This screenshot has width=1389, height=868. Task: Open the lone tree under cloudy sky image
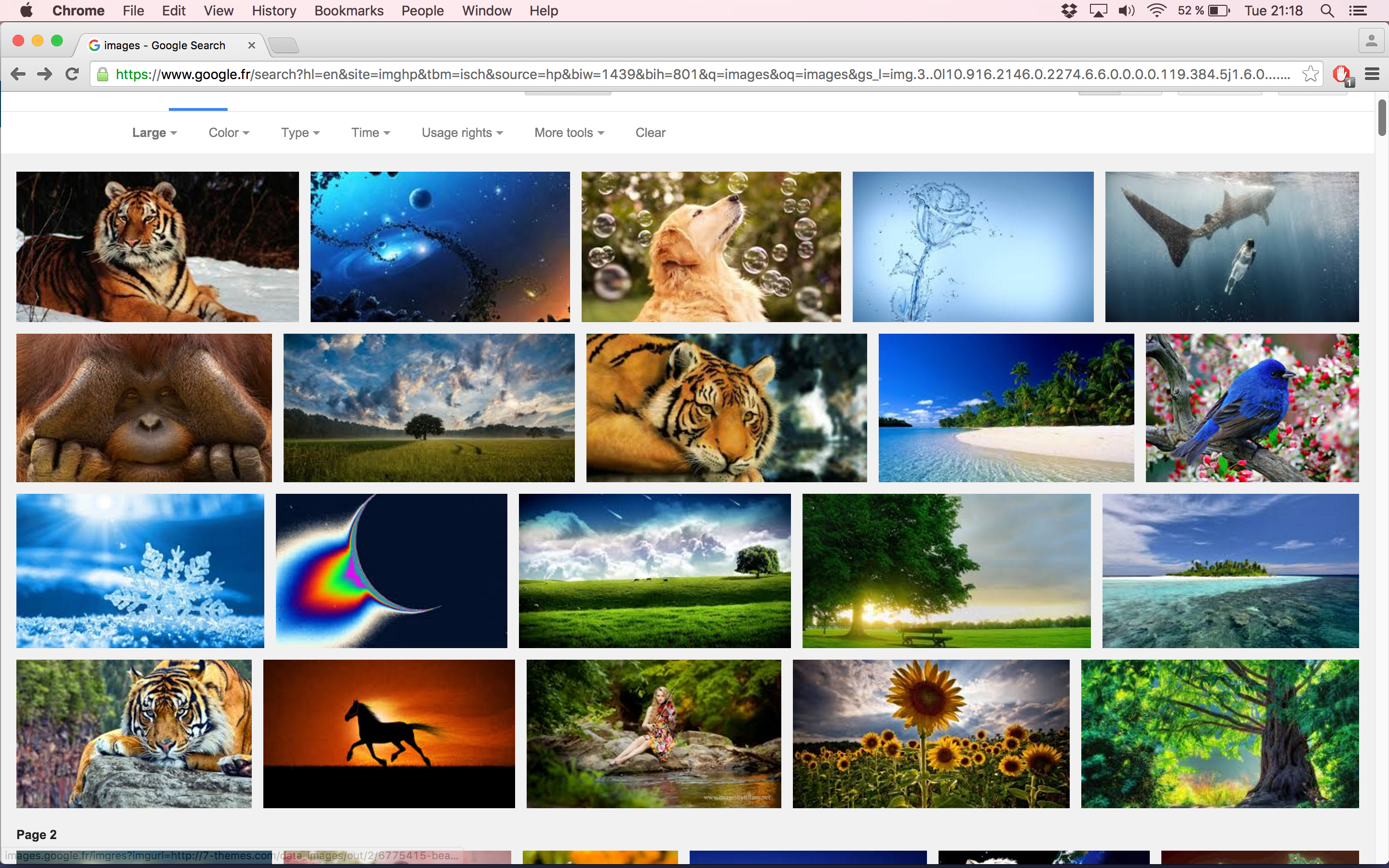click(429, 407)
